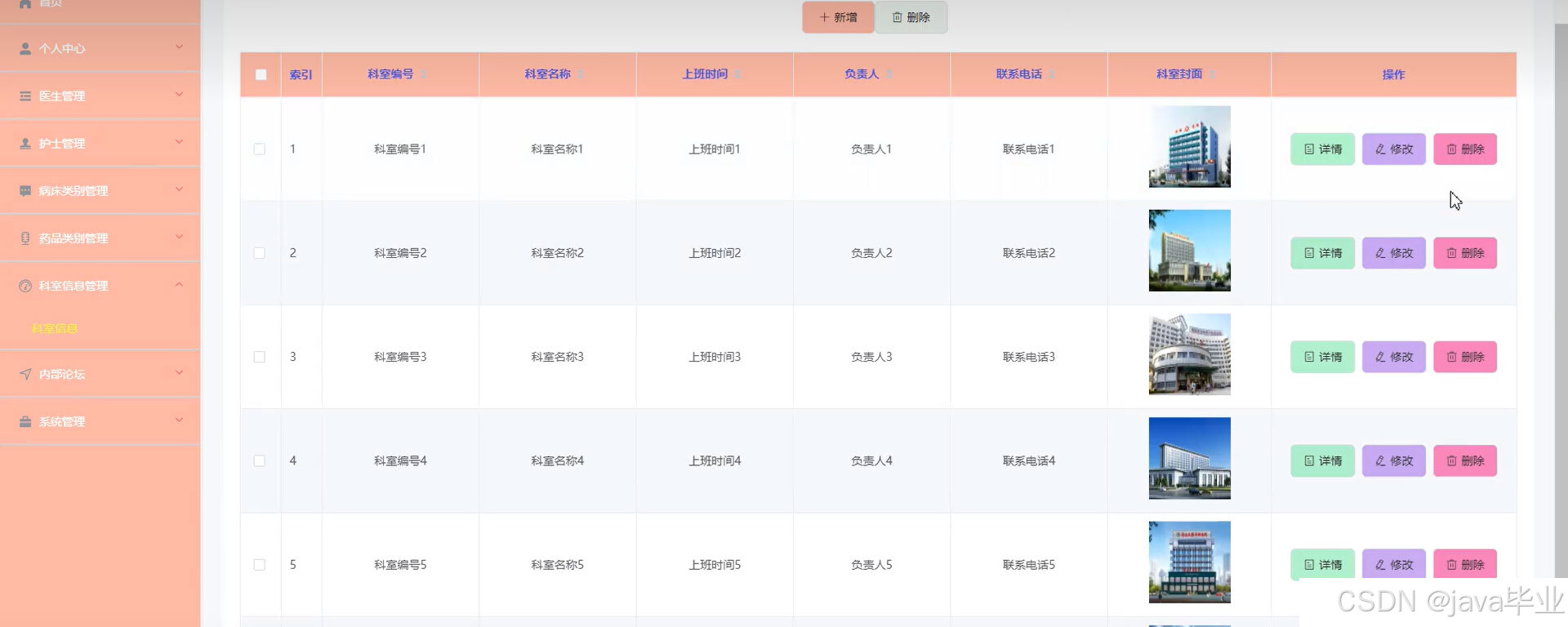Expand the 内部论坛 menu chevron
This screenshot has height=627, width=1568.
pos(179,372)
